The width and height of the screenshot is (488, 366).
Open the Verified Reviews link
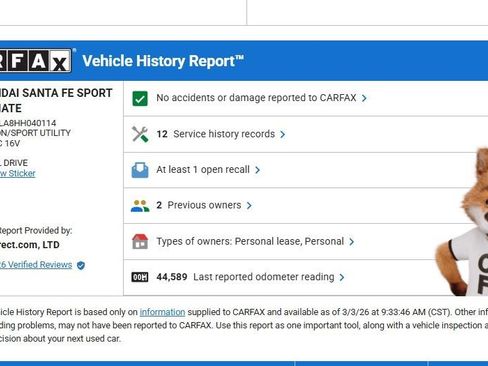[x=36, y=265]
